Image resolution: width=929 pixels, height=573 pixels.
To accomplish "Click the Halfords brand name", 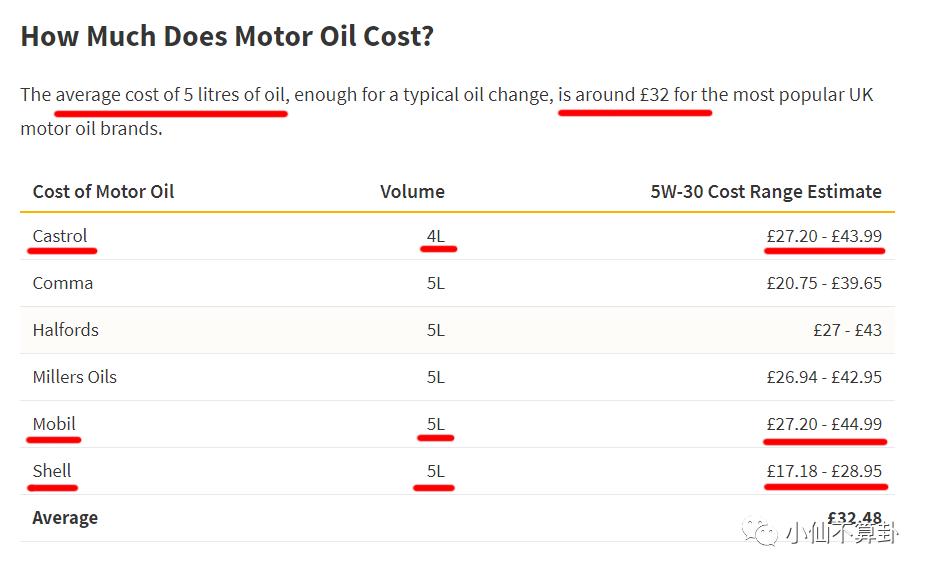I will click(x=66, y=330).
